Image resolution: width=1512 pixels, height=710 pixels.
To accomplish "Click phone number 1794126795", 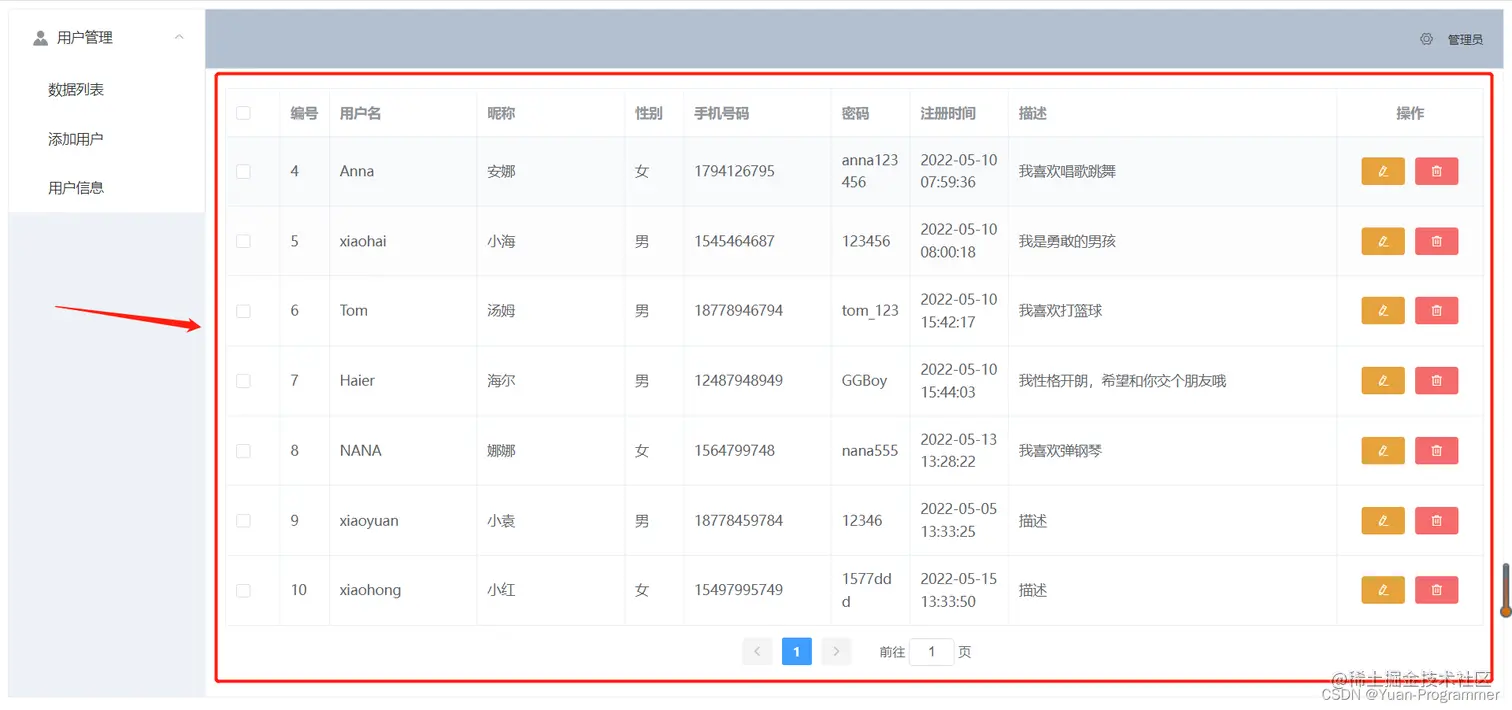I will tap(735, 171).
